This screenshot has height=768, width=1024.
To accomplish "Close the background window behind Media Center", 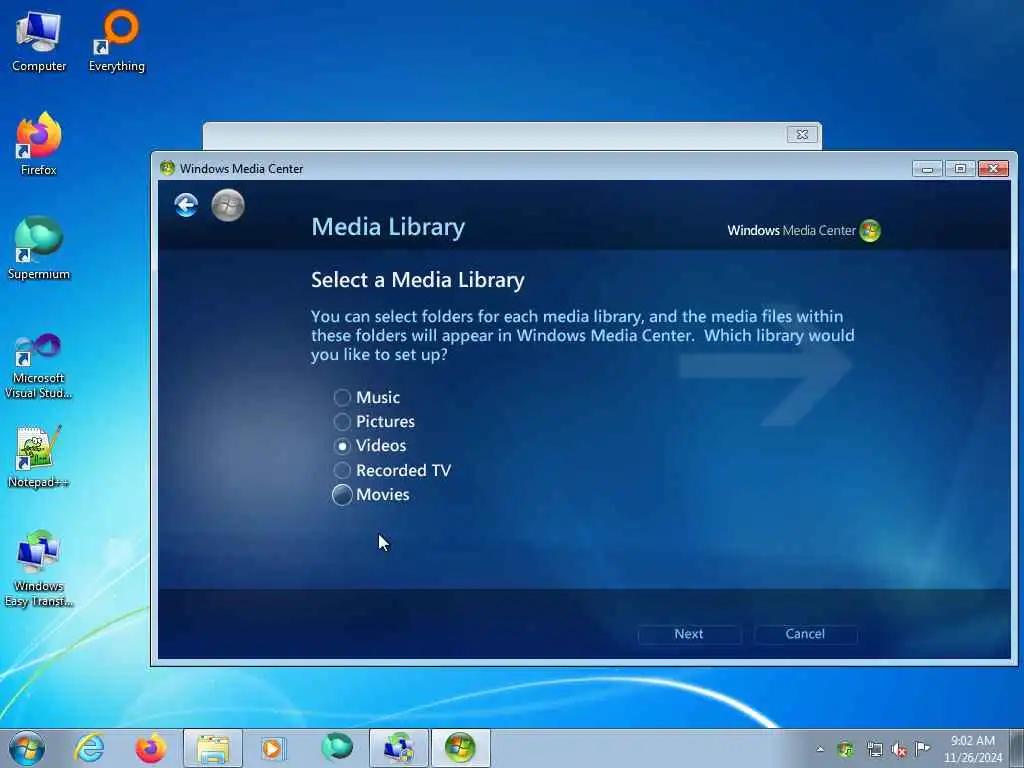I will [803, 134].
